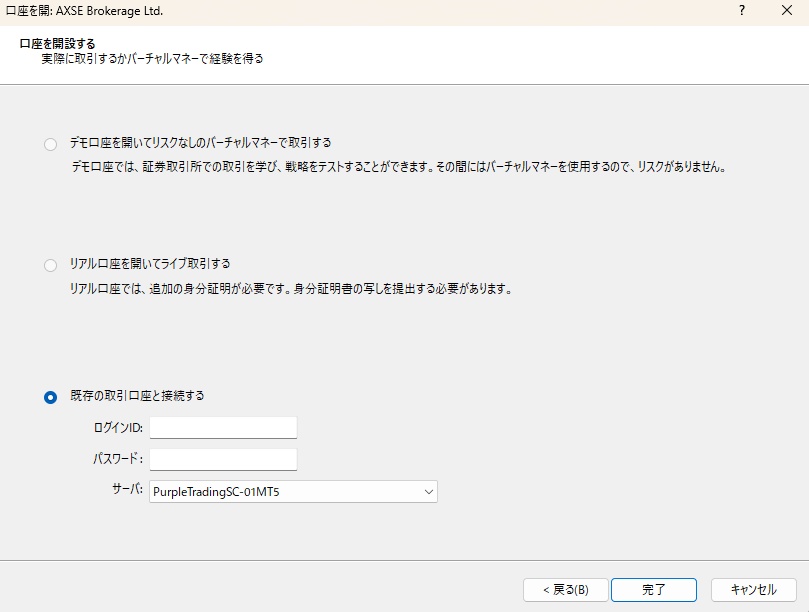Select the demo account radio button
Viewport: 809px width, 612px height.
tap(51, 145)
